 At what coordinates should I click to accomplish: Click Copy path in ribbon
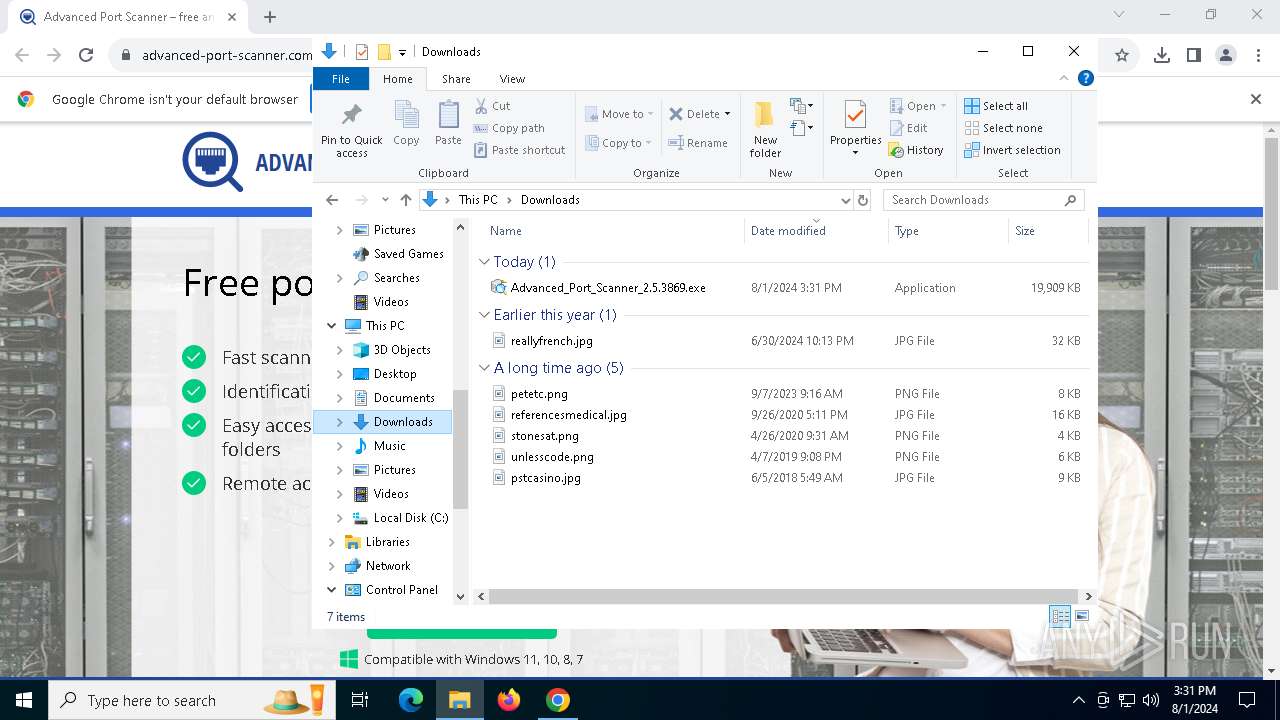tap(509, 128)
